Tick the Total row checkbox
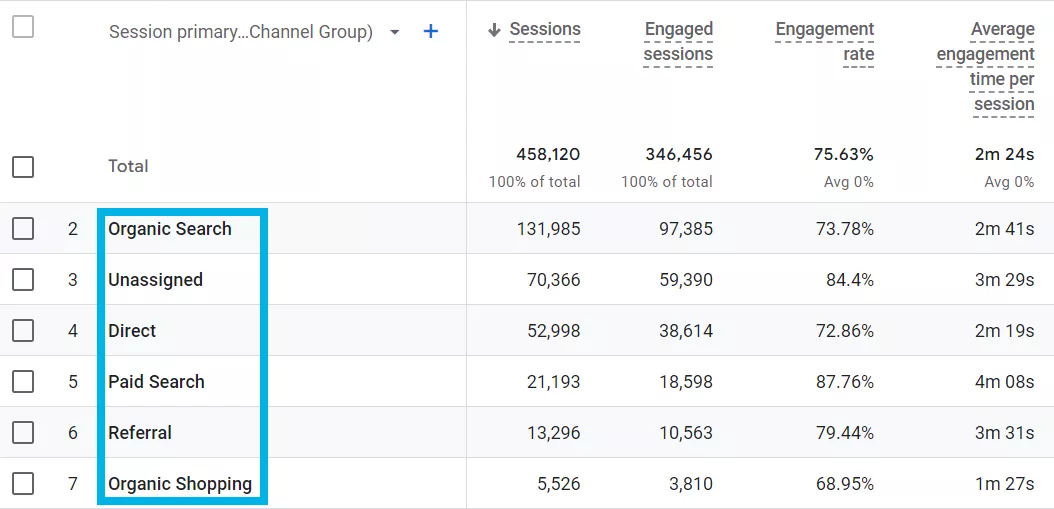 point(23,166)
